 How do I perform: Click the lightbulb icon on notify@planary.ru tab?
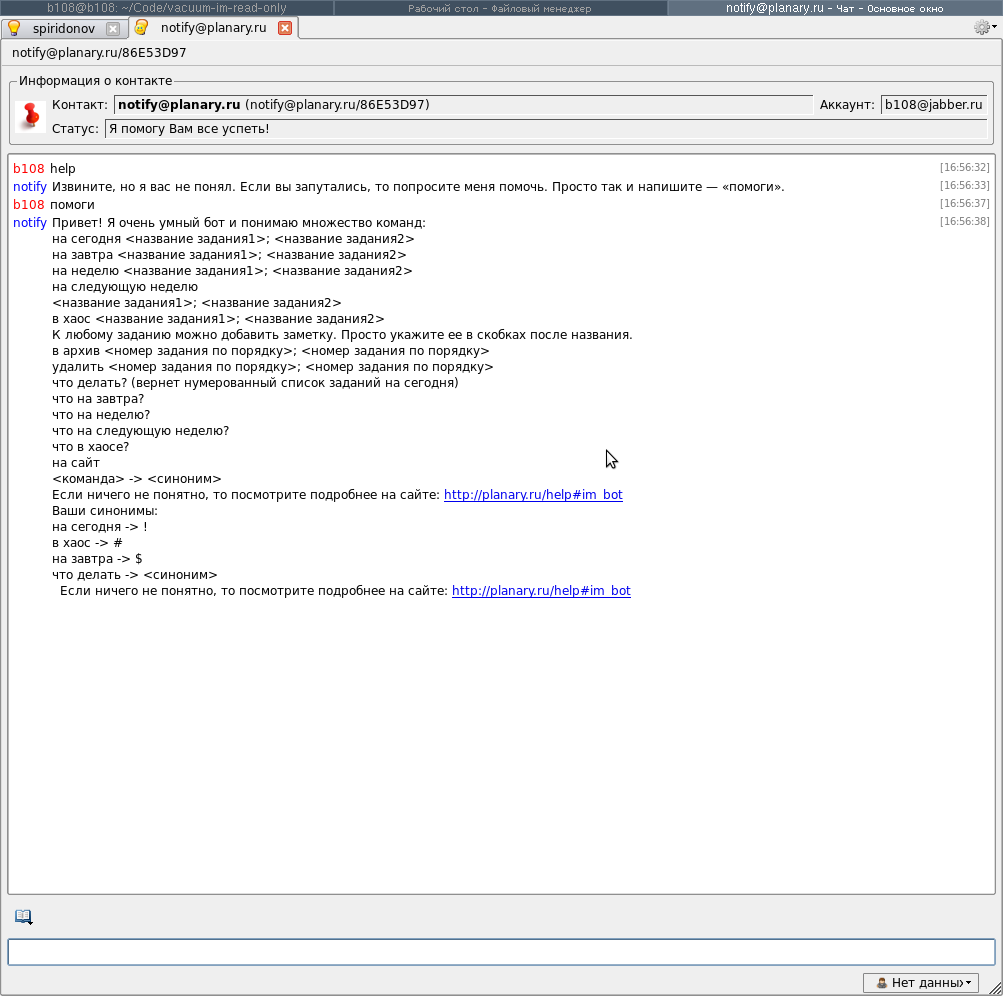pyautogui.click(x=141, y=28)
